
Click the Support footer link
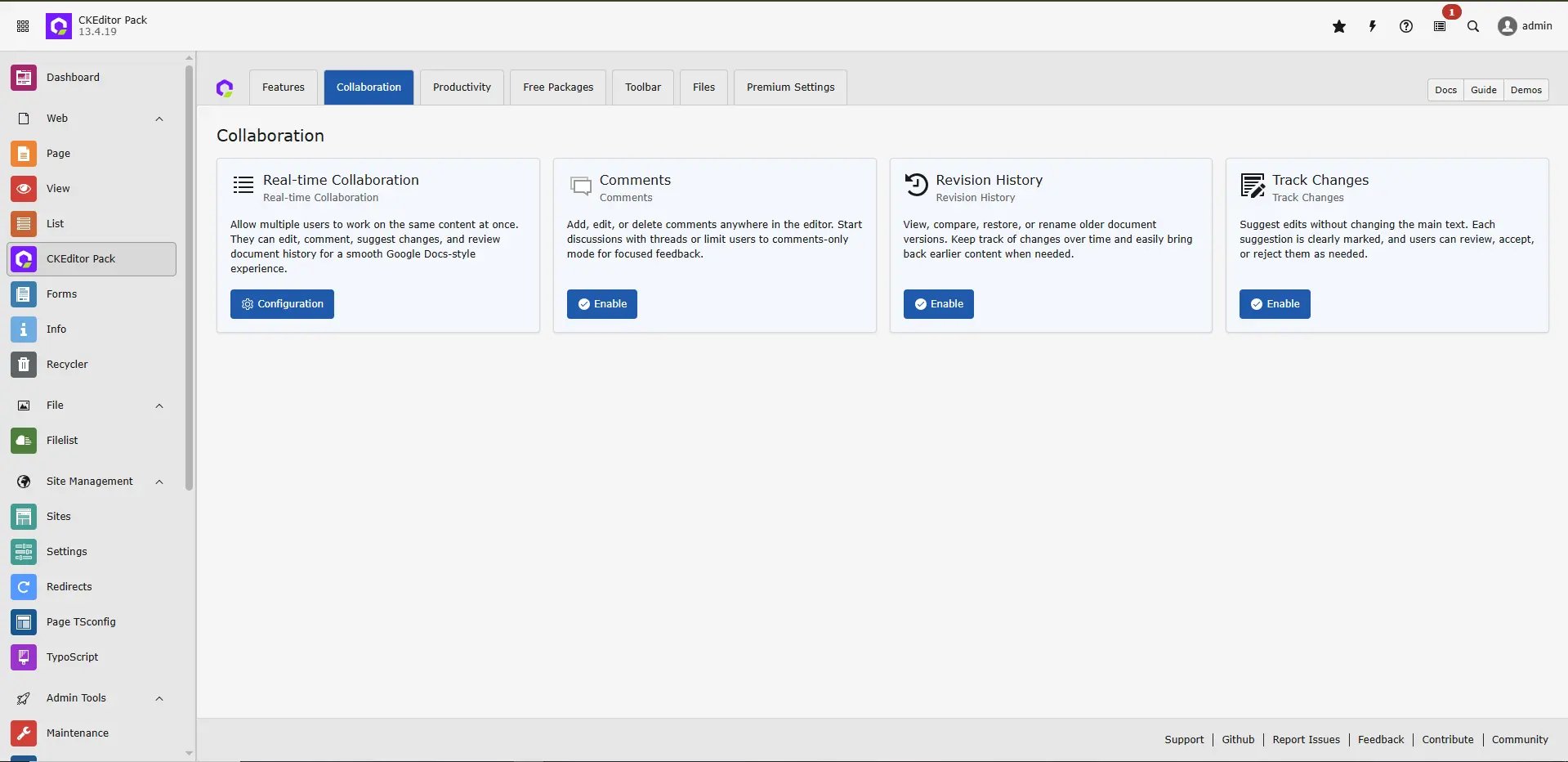1184,740
